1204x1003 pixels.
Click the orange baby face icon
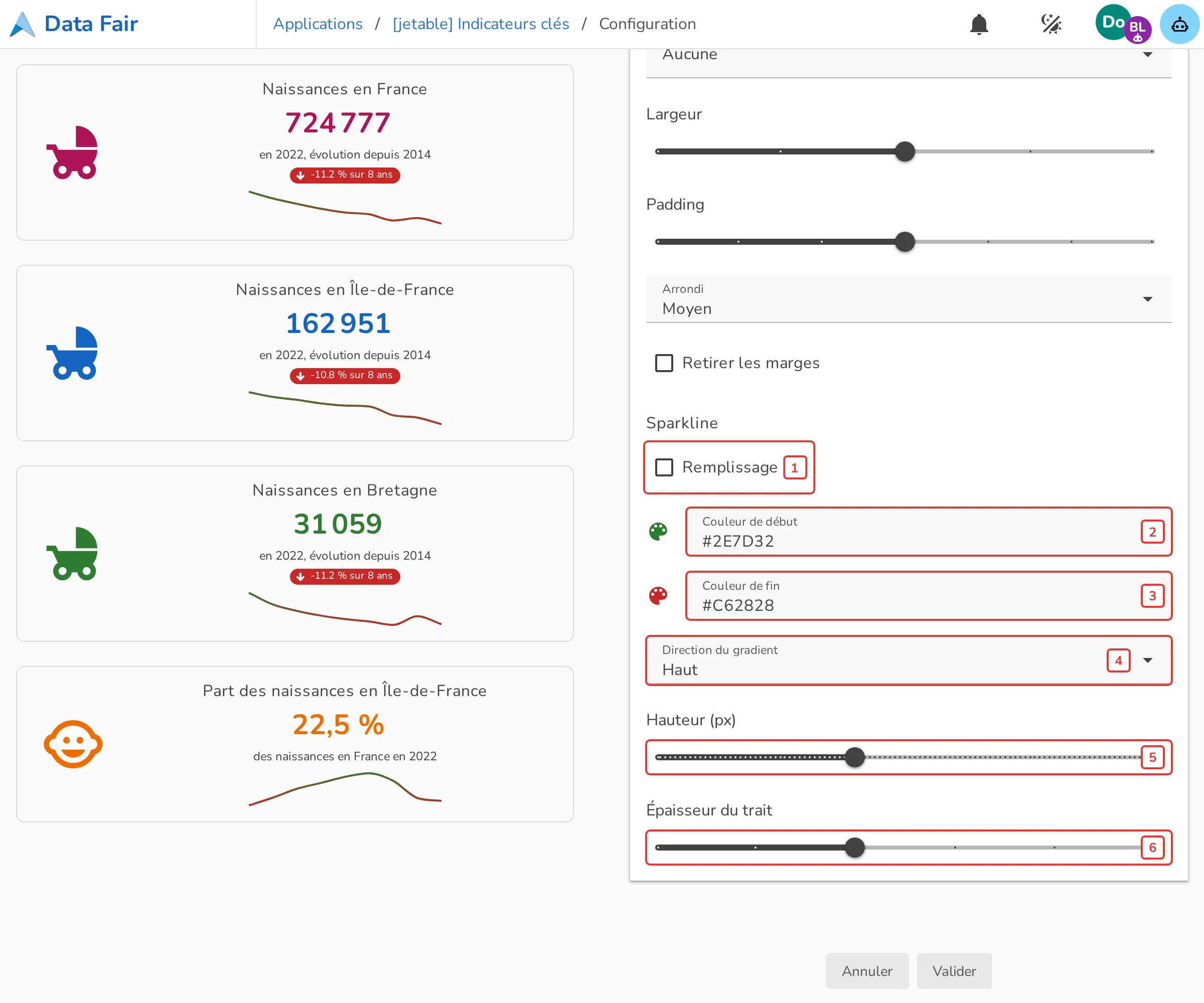pyautogui.click(x=73, y=744)
